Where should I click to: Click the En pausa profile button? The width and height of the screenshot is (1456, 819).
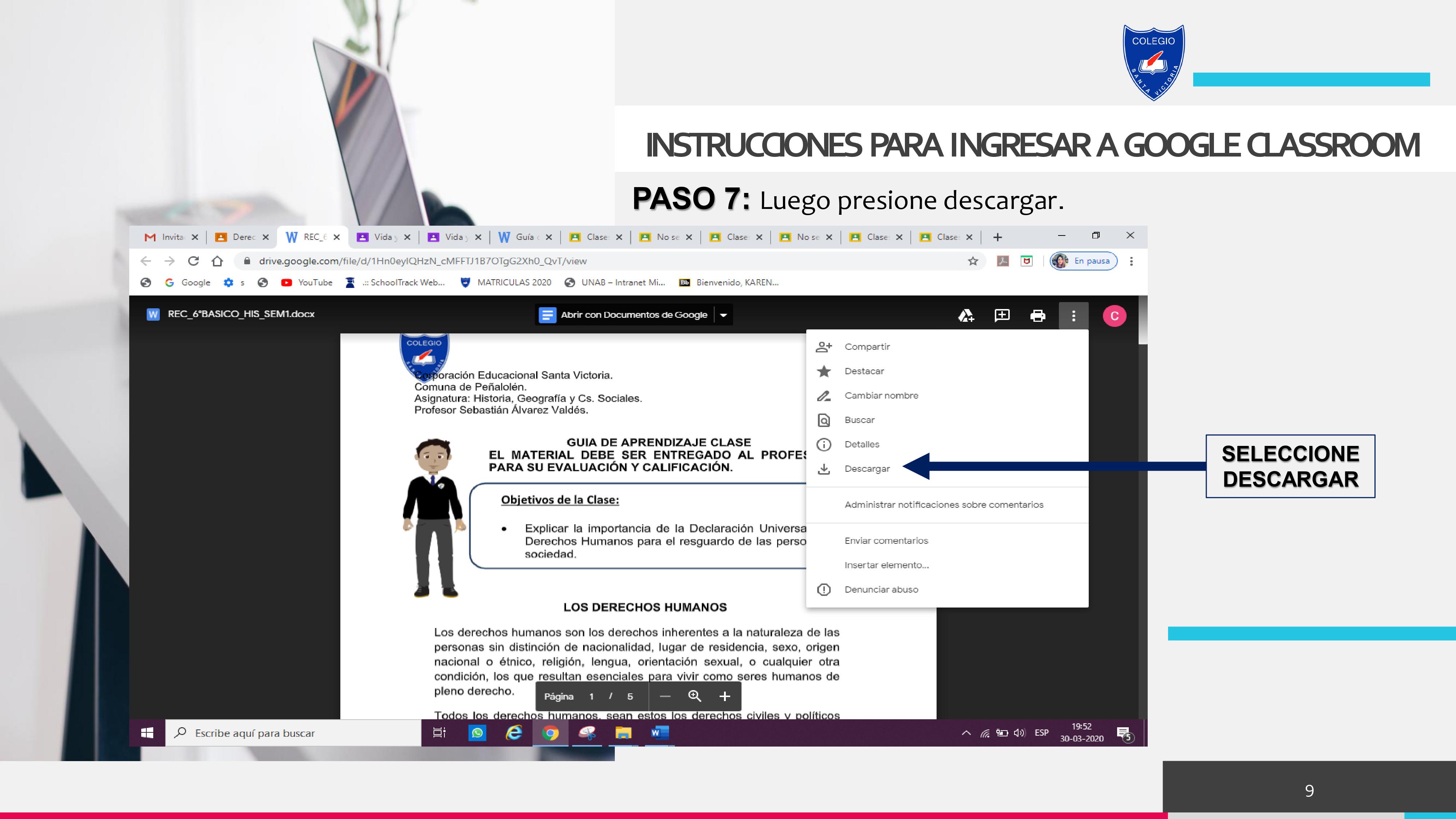pos(1084,261)
